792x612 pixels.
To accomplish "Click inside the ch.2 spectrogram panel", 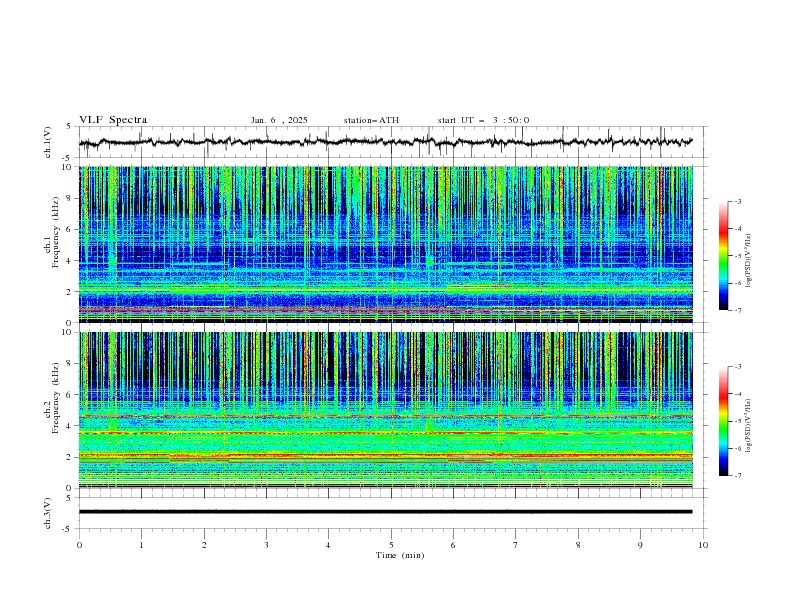I will 386,410.
